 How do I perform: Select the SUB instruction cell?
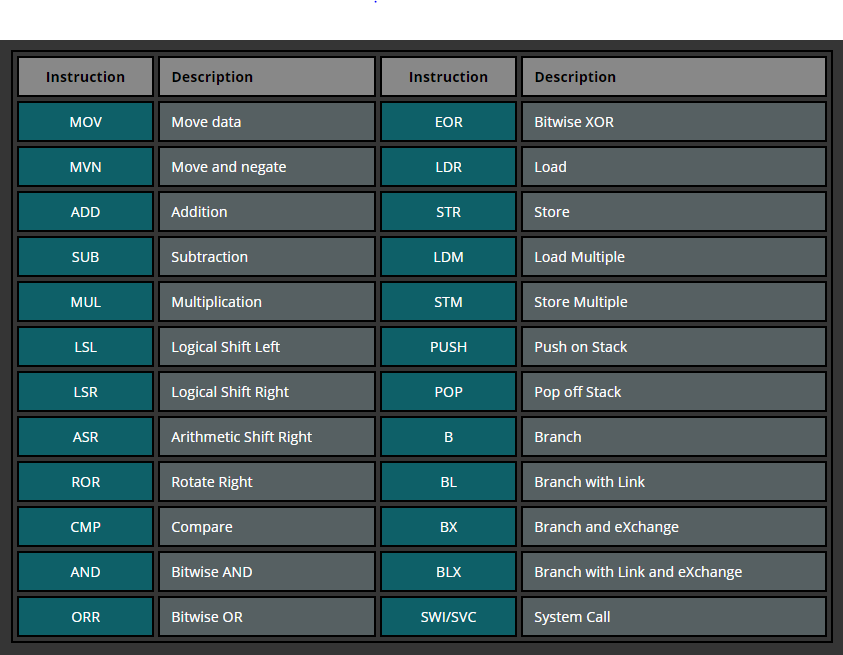[85, 257]
